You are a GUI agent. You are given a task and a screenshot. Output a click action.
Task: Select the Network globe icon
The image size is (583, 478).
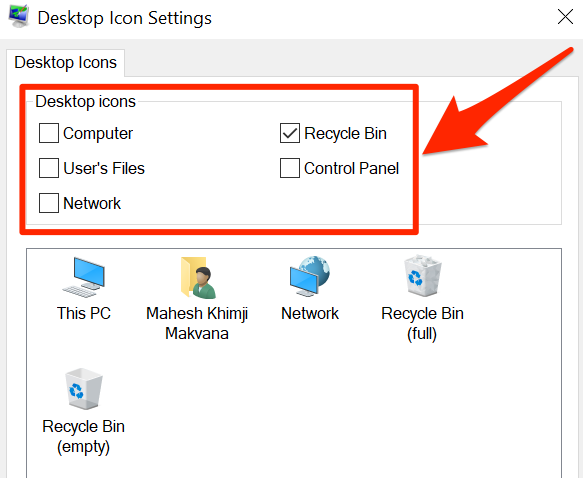(310, 276)
